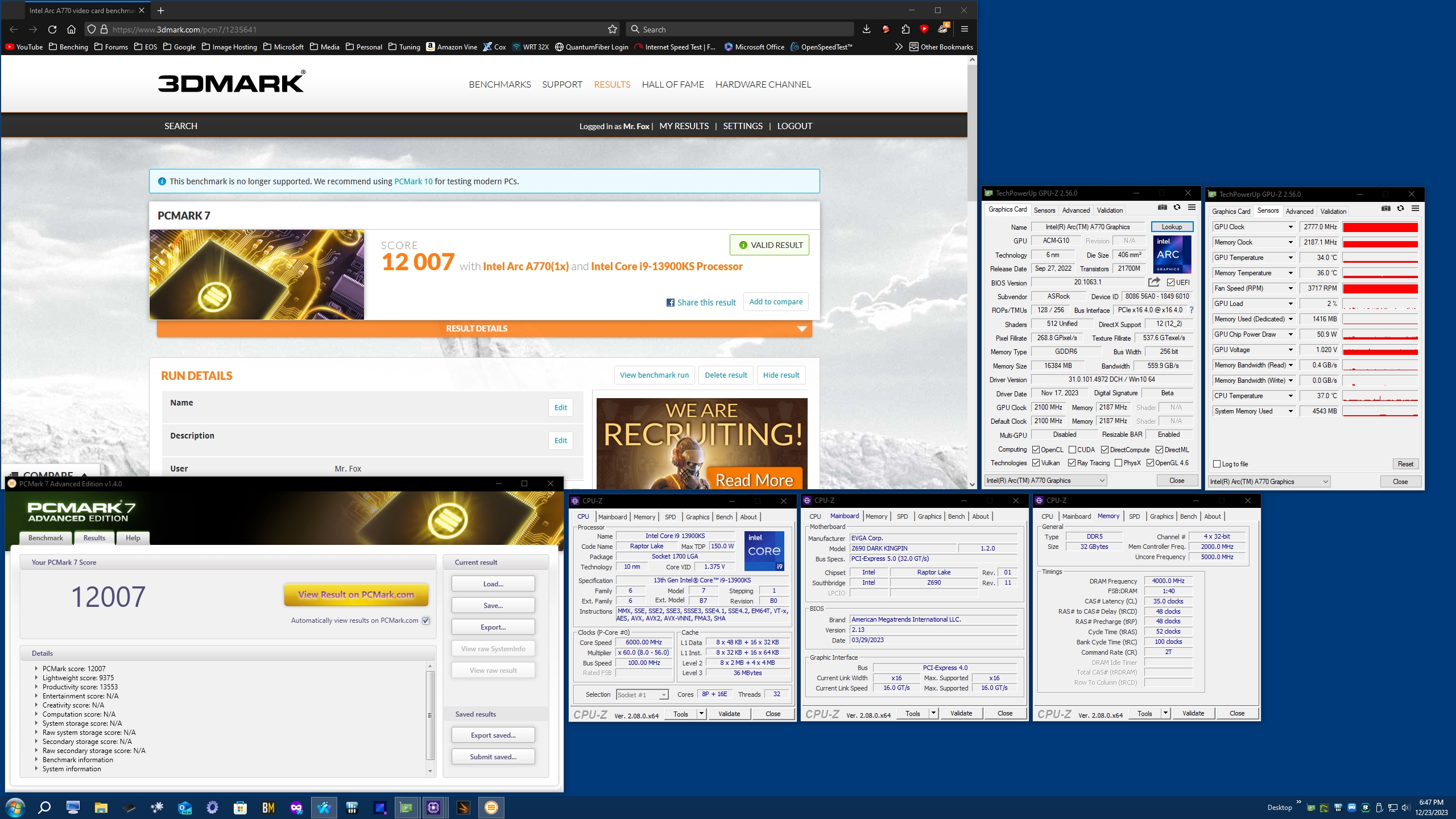Reload the page with browser refresh icon
The width and height of the screenshot is (1456, 819).
point(52,29)
